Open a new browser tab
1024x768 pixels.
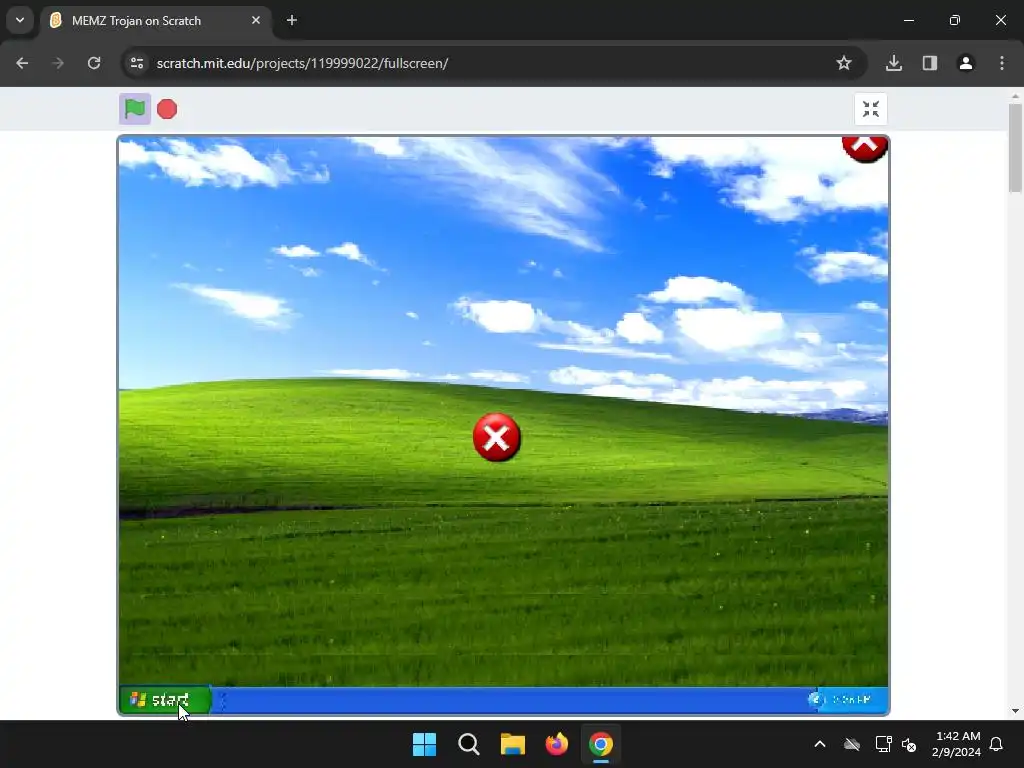click(292, 20)
